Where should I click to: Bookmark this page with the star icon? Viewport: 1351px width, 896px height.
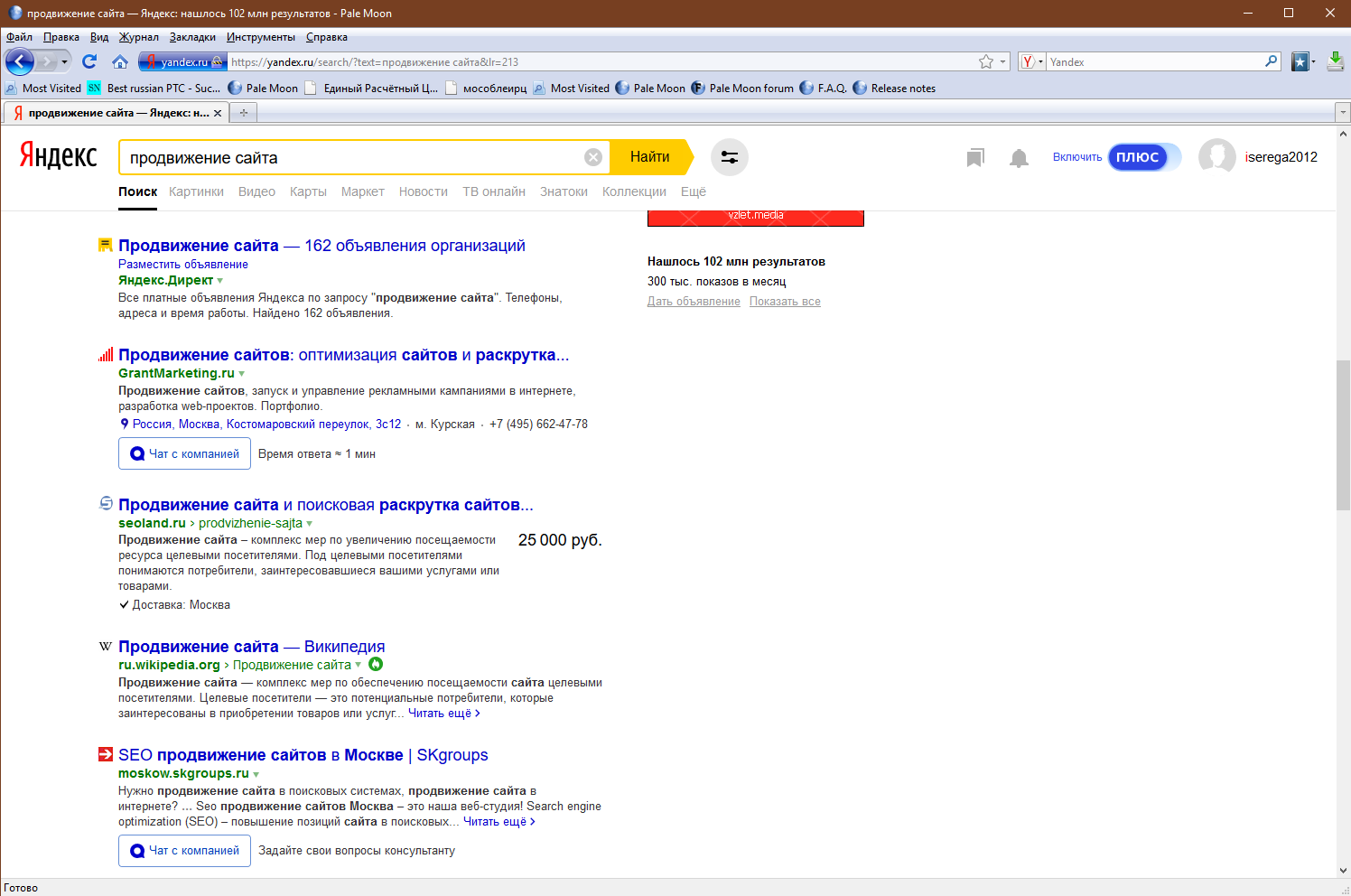(986, 61)
